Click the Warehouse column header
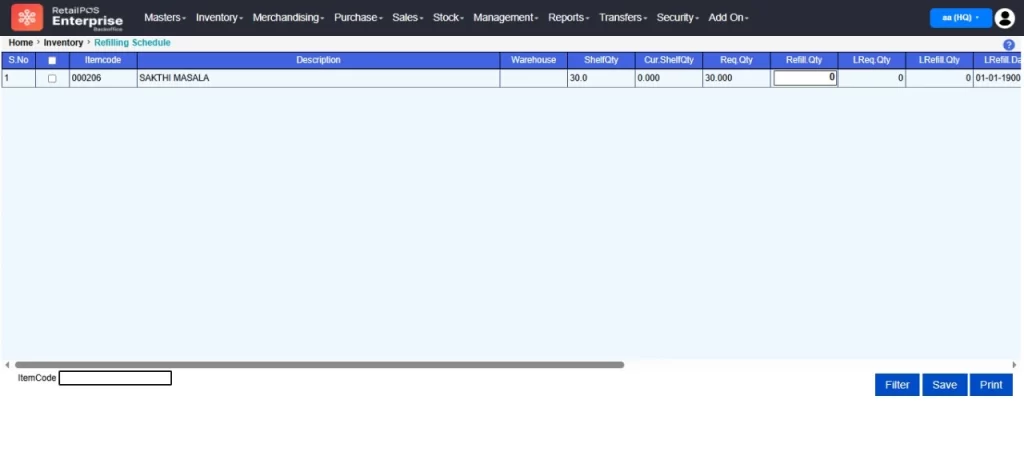The image size is (1024, 456). [x=533, y=60]
